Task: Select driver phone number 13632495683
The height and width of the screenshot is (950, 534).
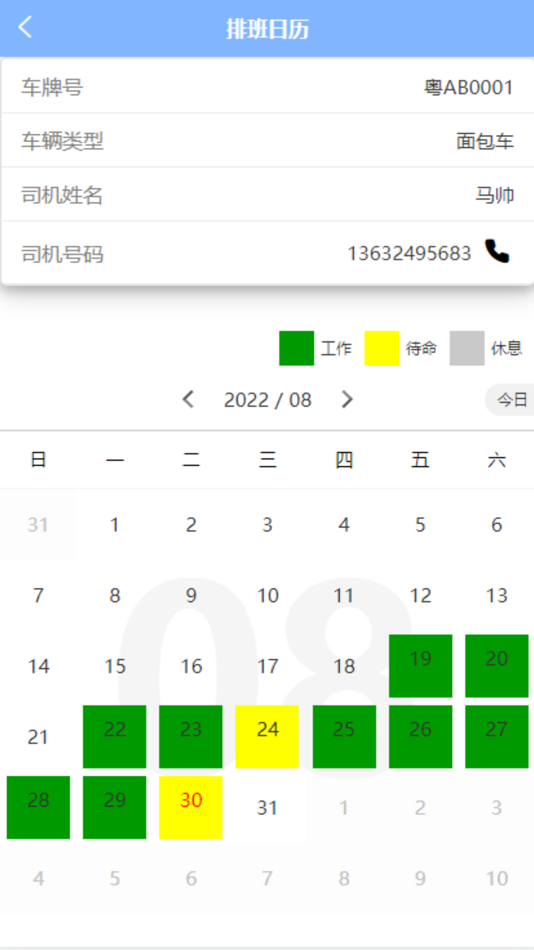Action: (x=409, y=253)
